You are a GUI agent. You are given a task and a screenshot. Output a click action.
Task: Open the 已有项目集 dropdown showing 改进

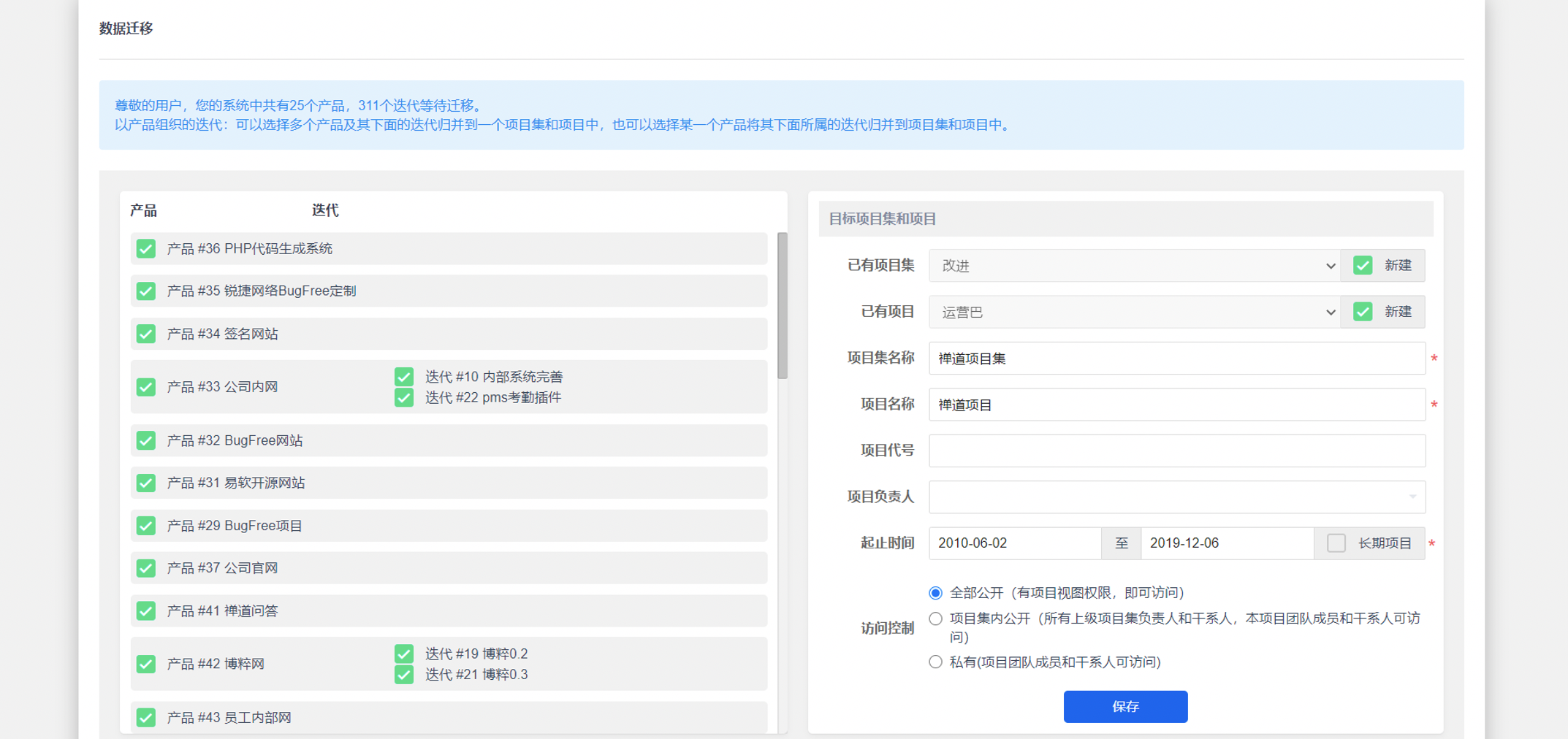[x=1134, y=266]
